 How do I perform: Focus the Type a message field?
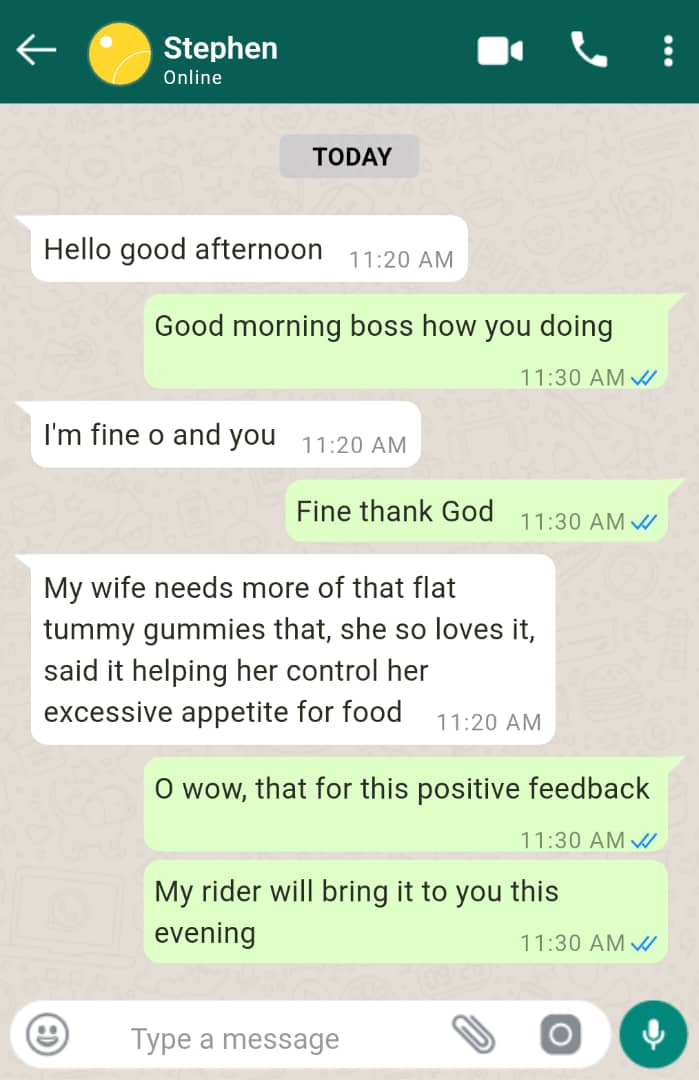click(275, 1039)
